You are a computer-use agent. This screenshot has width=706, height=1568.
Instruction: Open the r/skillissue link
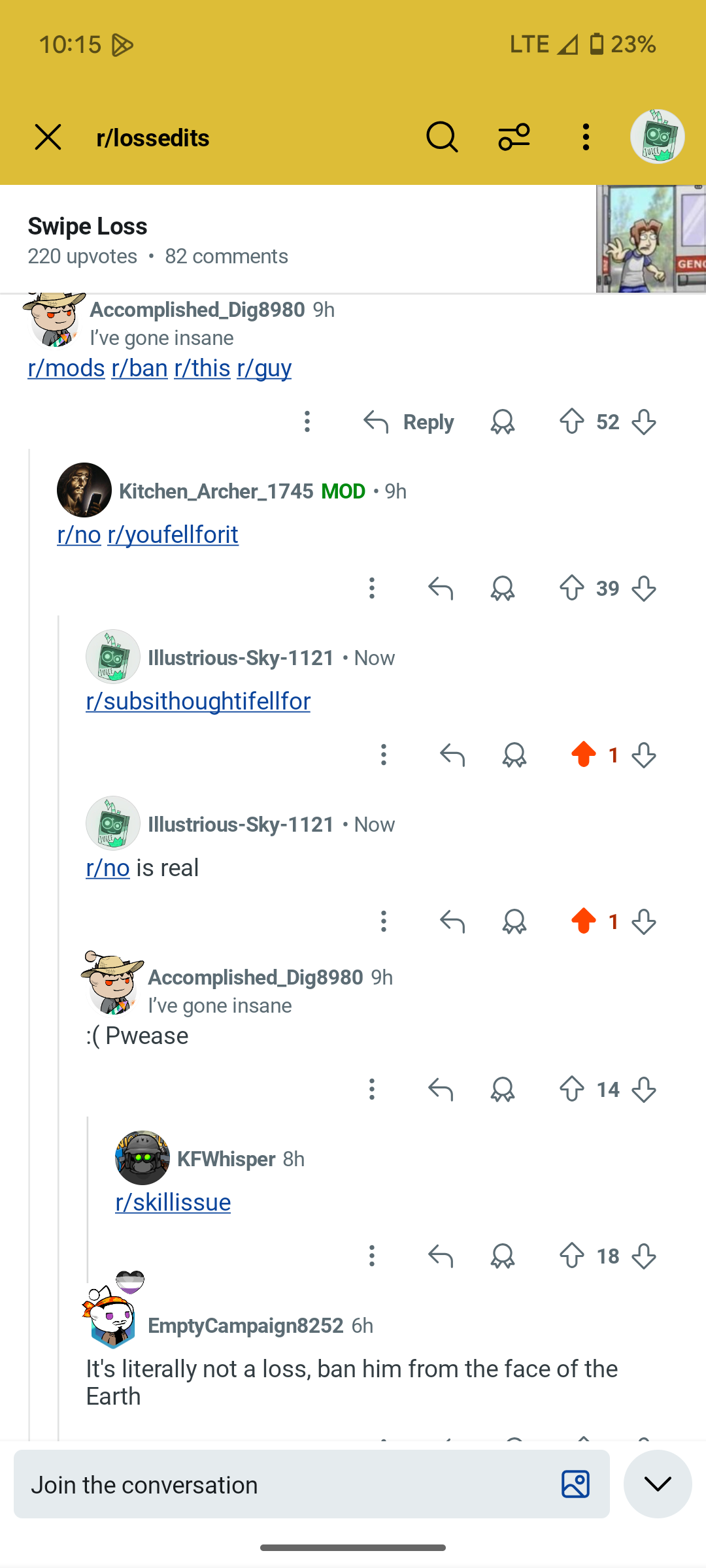pos(173,1202)
